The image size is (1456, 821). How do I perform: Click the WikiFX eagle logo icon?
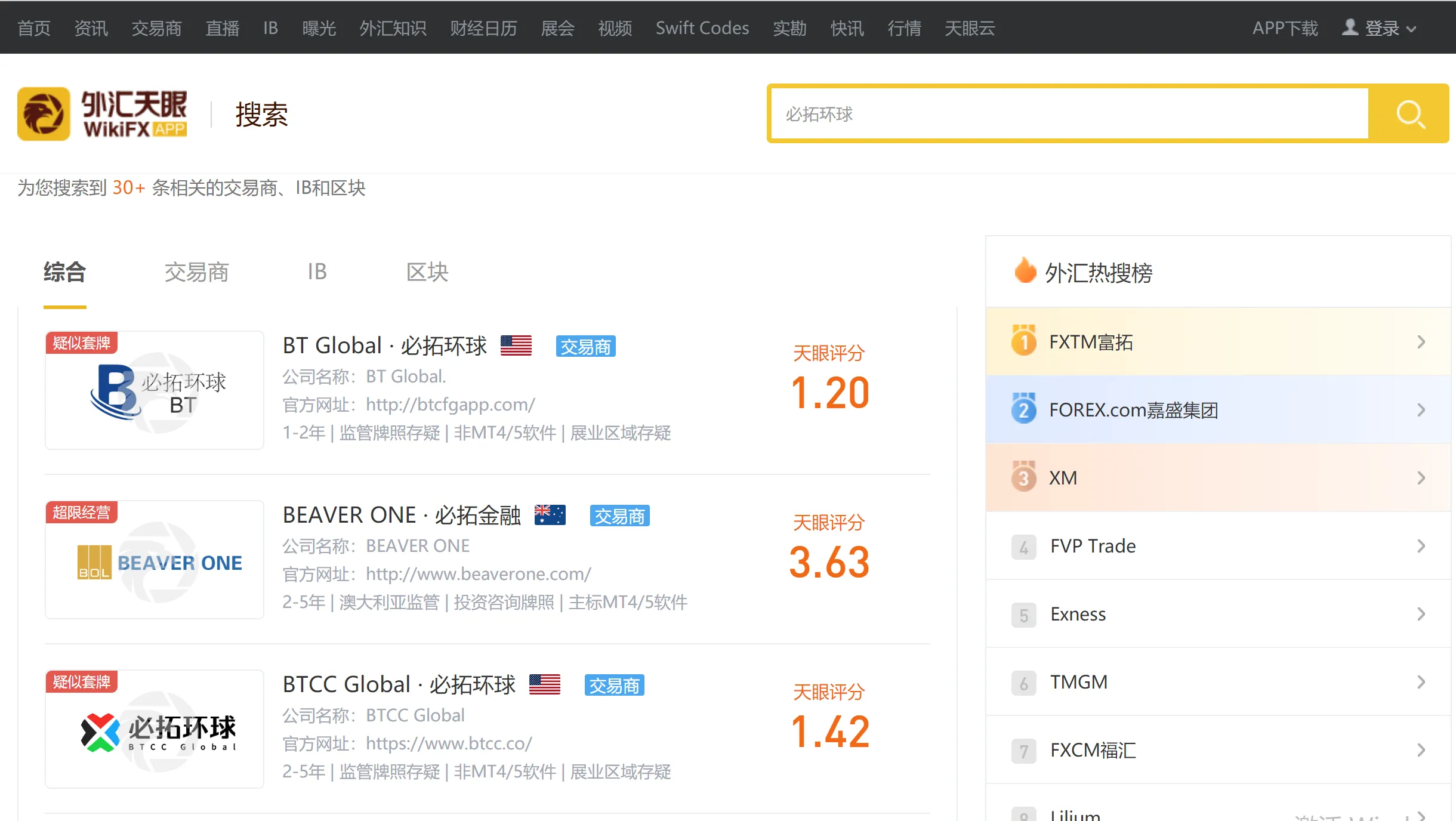(x=44, y=114)
